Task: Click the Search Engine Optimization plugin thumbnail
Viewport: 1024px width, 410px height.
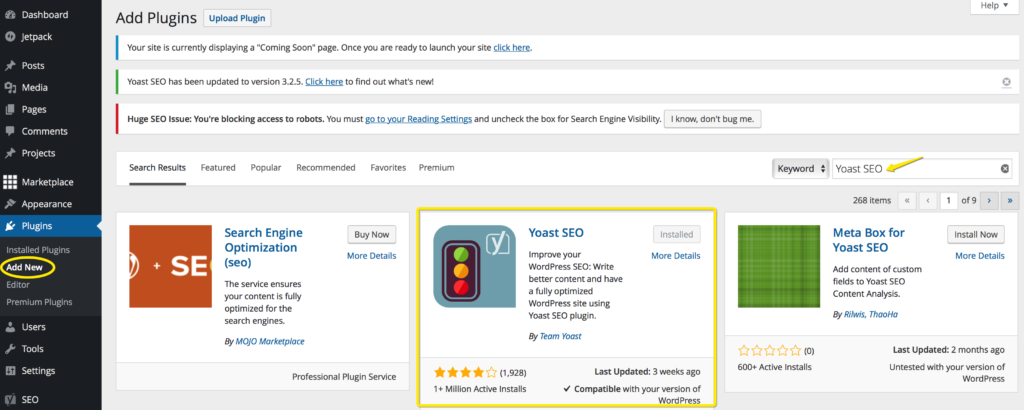Action: click(170, 266)
